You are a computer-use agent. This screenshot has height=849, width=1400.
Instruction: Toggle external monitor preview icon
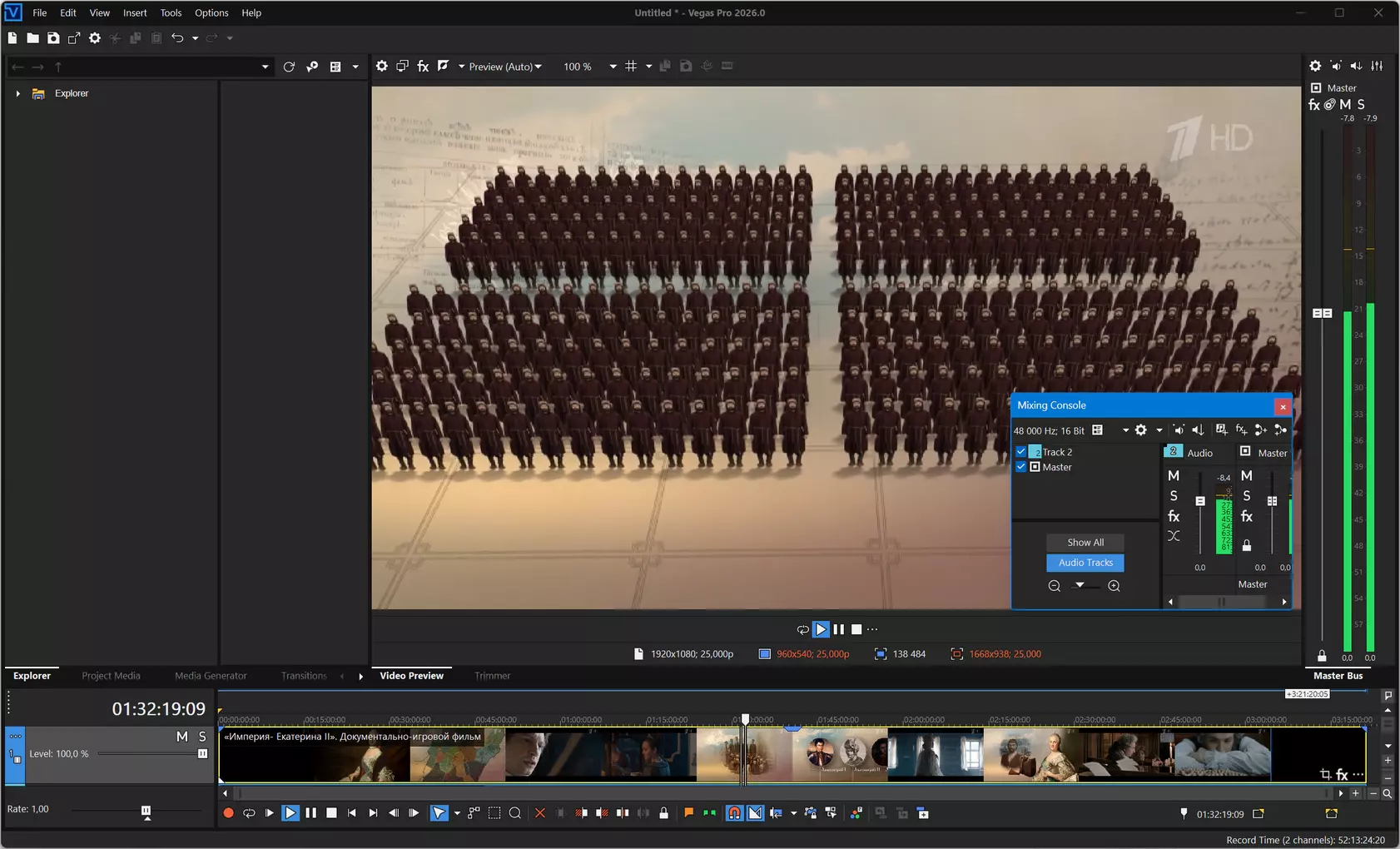tap(403, 66)
